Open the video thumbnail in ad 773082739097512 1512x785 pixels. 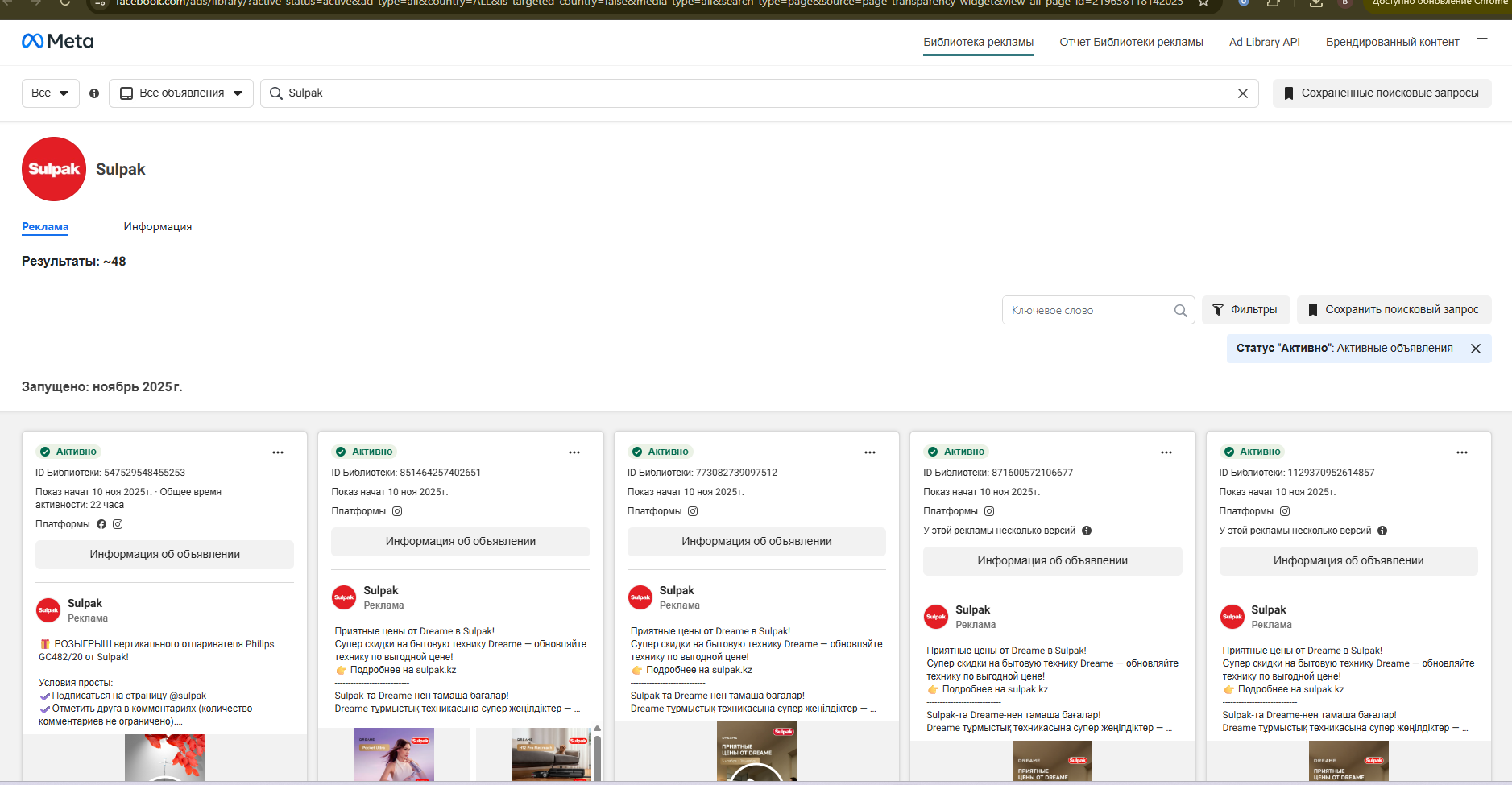756,751
